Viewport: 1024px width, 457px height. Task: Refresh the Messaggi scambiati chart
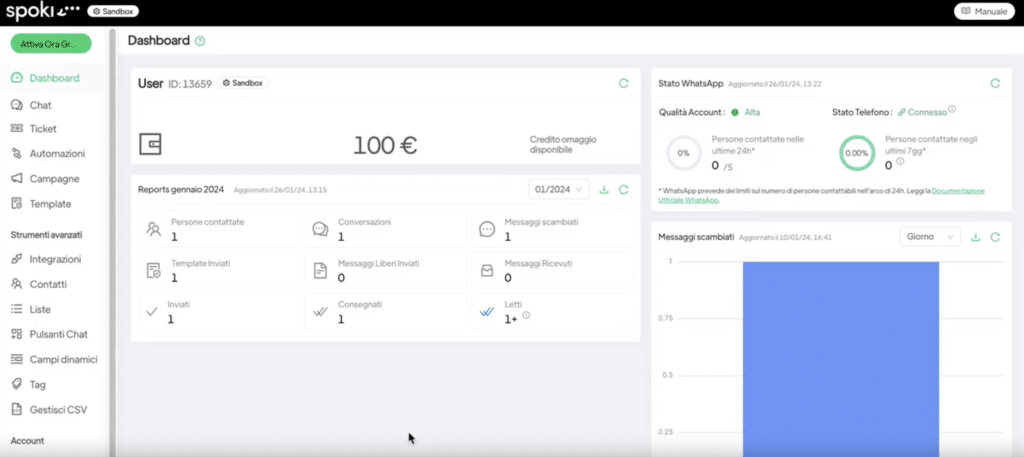coord(994,237)
